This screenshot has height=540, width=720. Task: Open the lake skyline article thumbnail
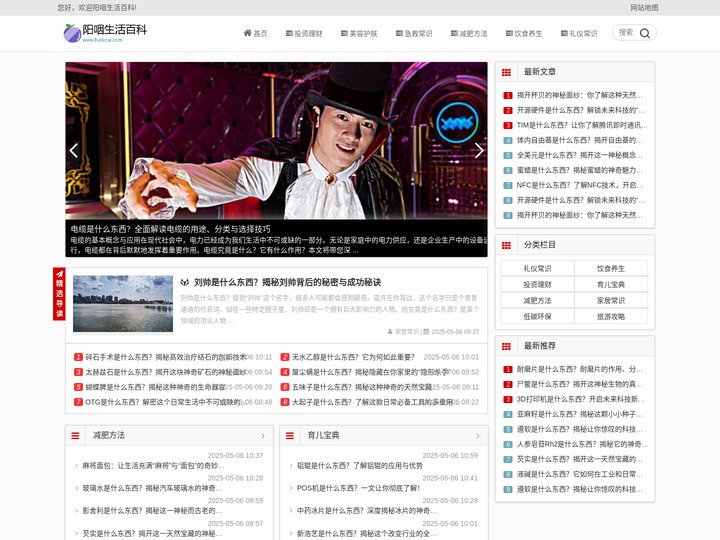[123, 304]
